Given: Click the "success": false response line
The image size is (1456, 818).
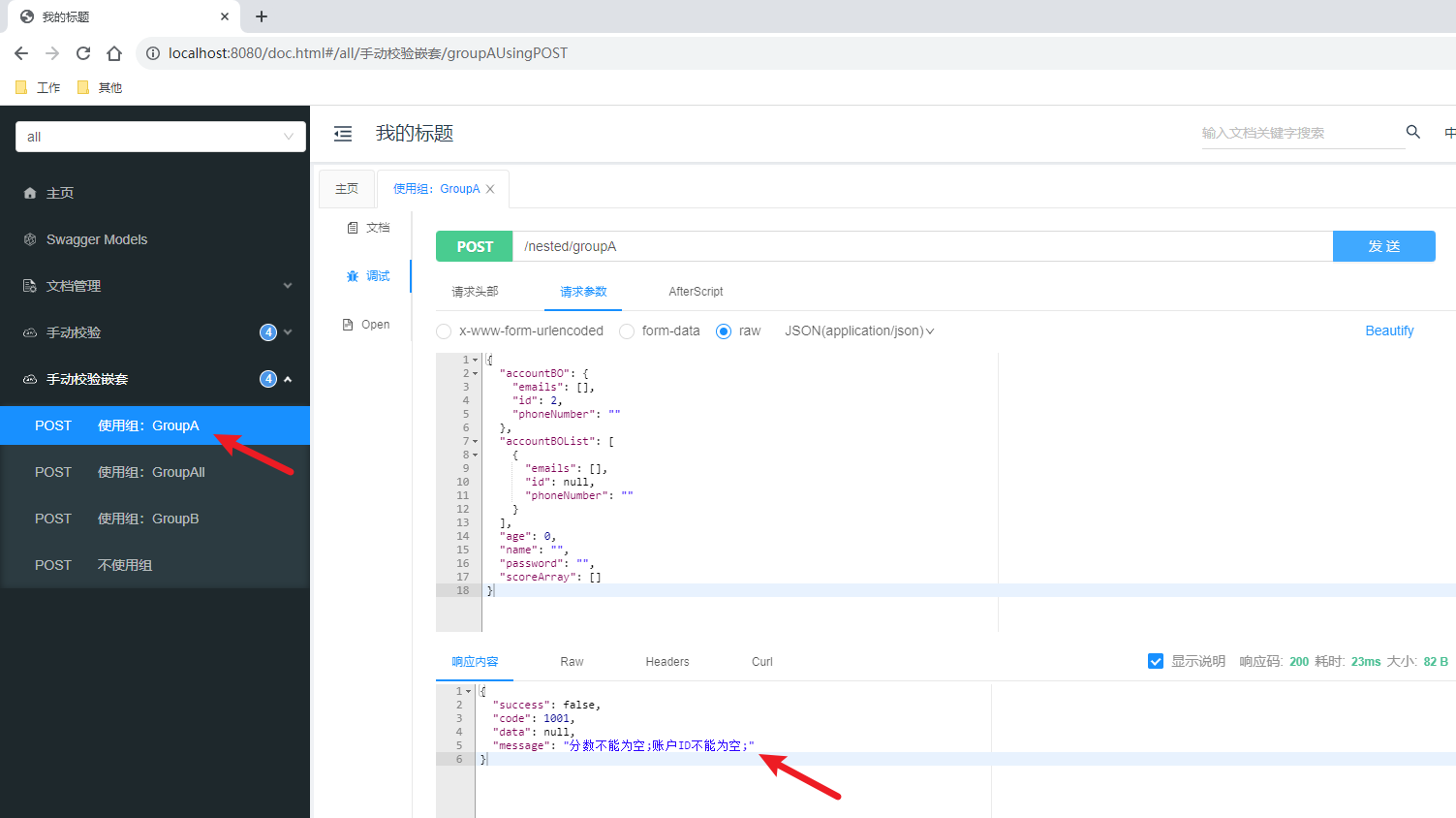Looking at the screenshot, I should [546, 705].
